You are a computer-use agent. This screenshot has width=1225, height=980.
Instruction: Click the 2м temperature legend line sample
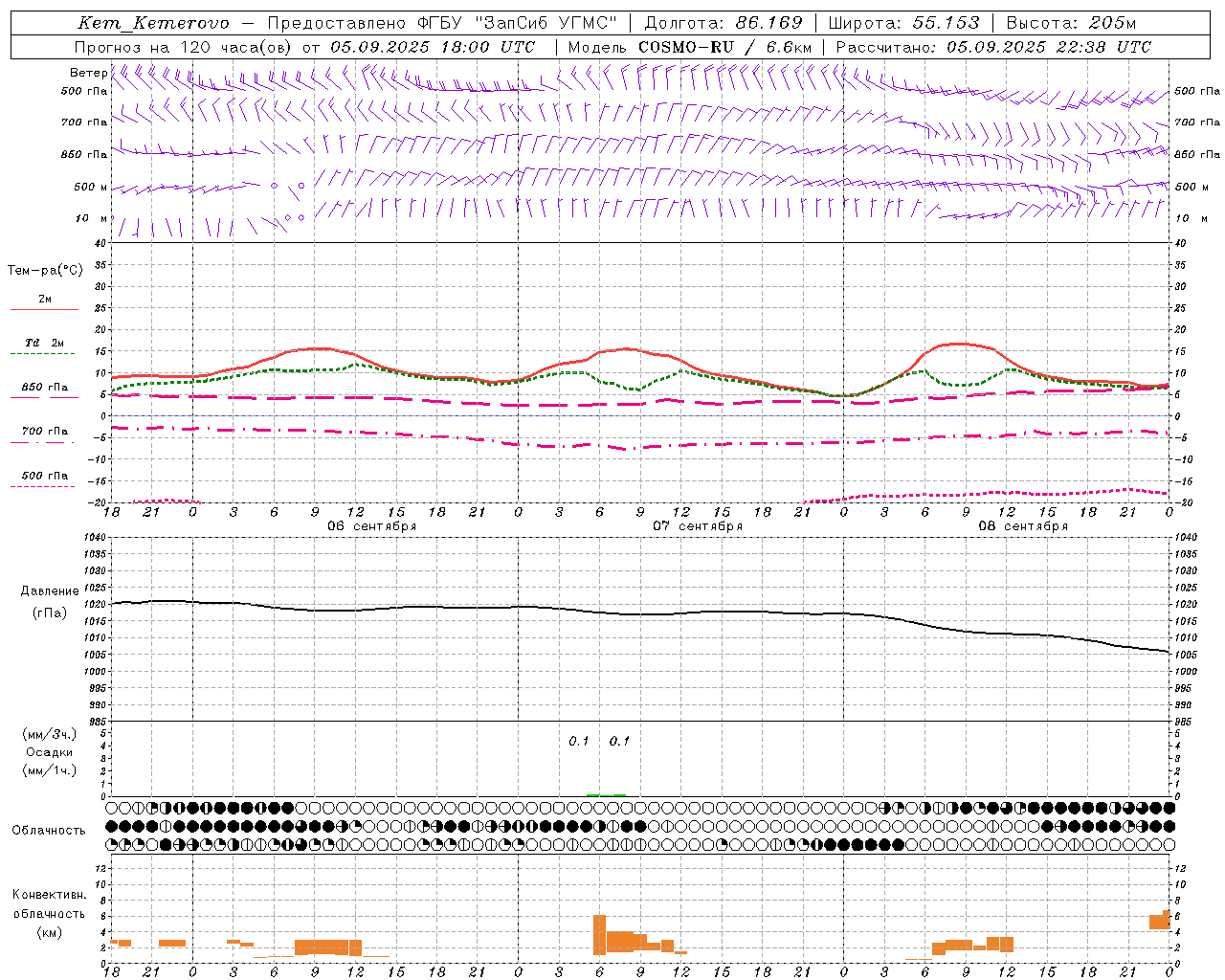(x=44, y=310)
